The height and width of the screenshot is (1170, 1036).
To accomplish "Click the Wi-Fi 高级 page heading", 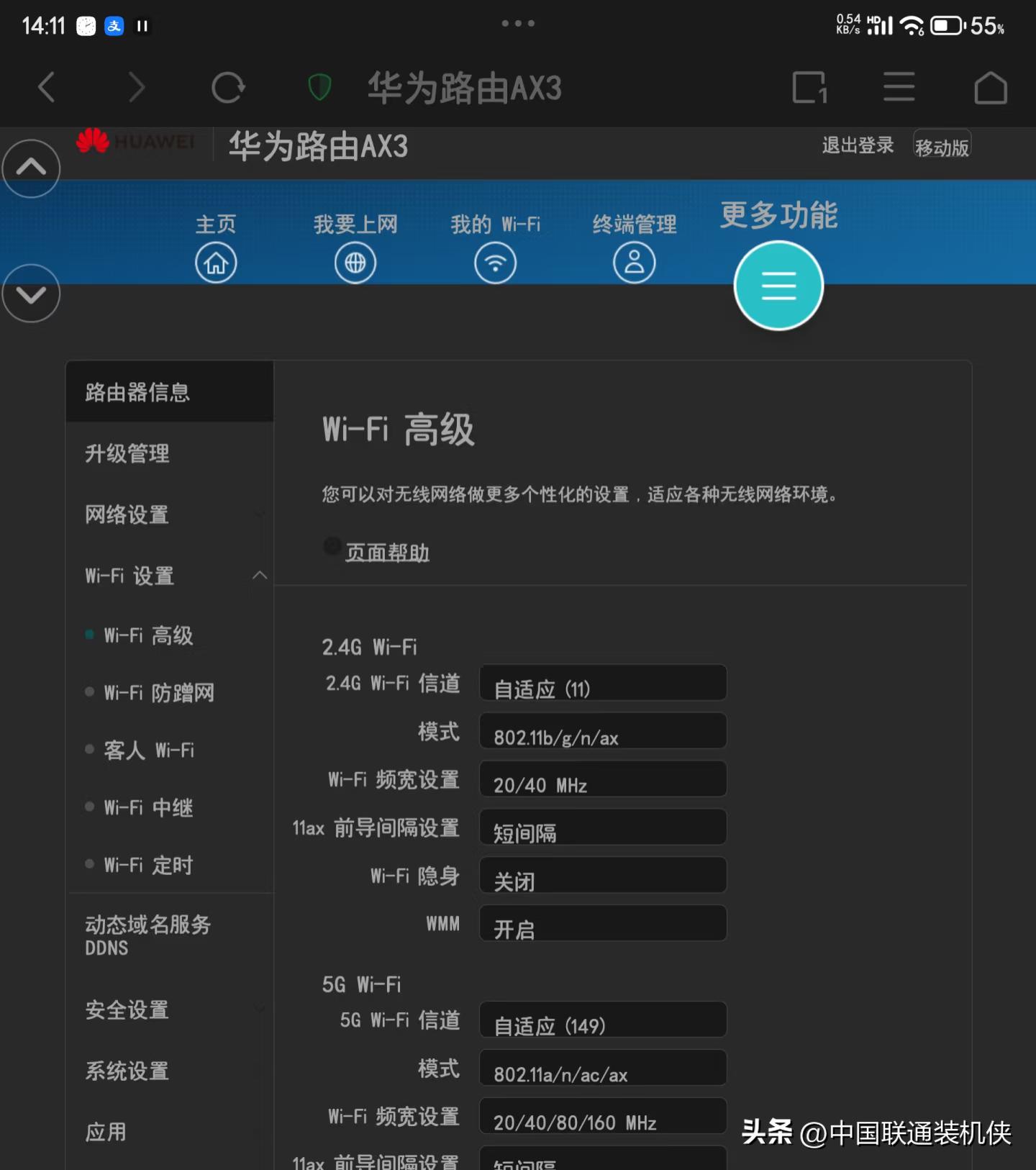I will click(x=398, y=430).
